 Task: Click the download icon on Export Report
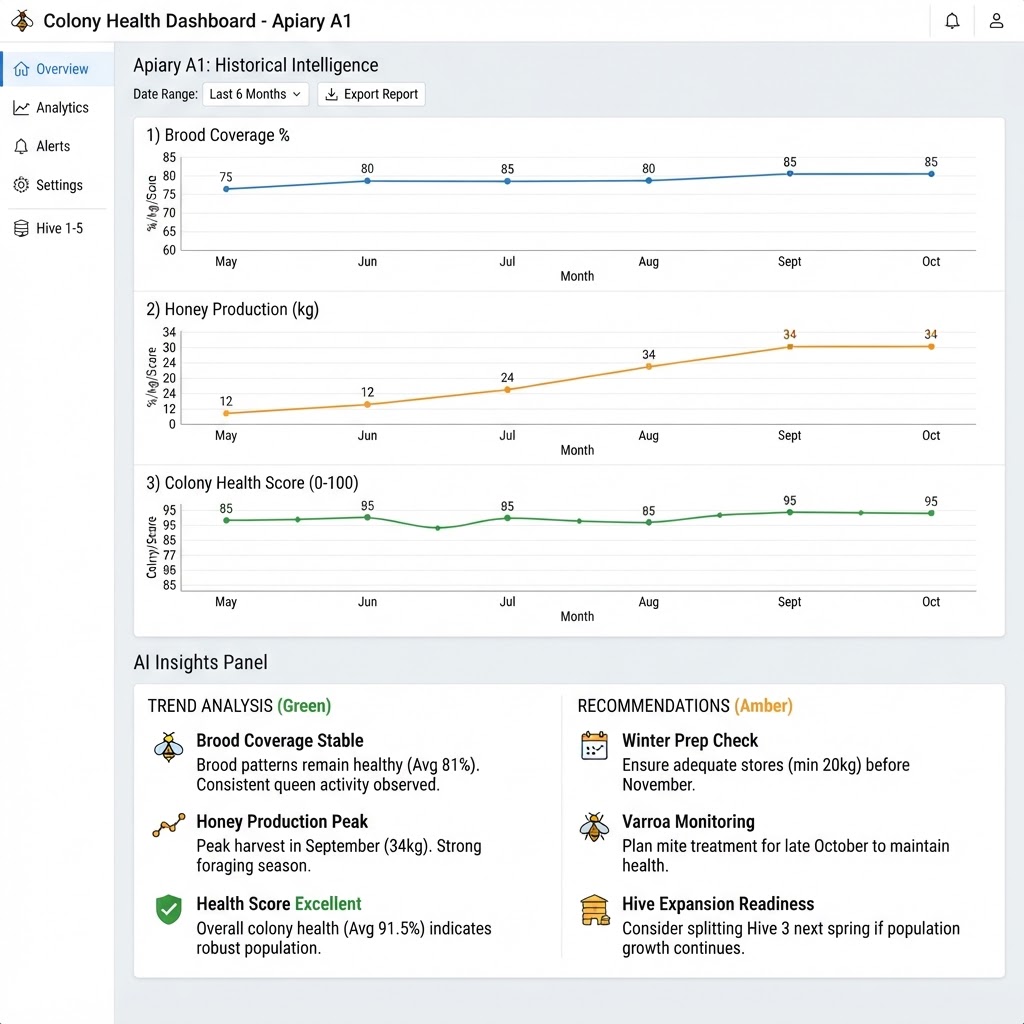click(x=332, y=94)
